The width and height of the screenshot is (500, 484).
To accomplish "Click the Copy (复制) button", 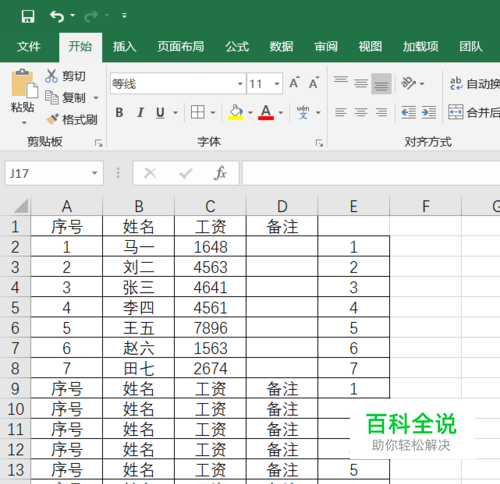I will point(66,98).
